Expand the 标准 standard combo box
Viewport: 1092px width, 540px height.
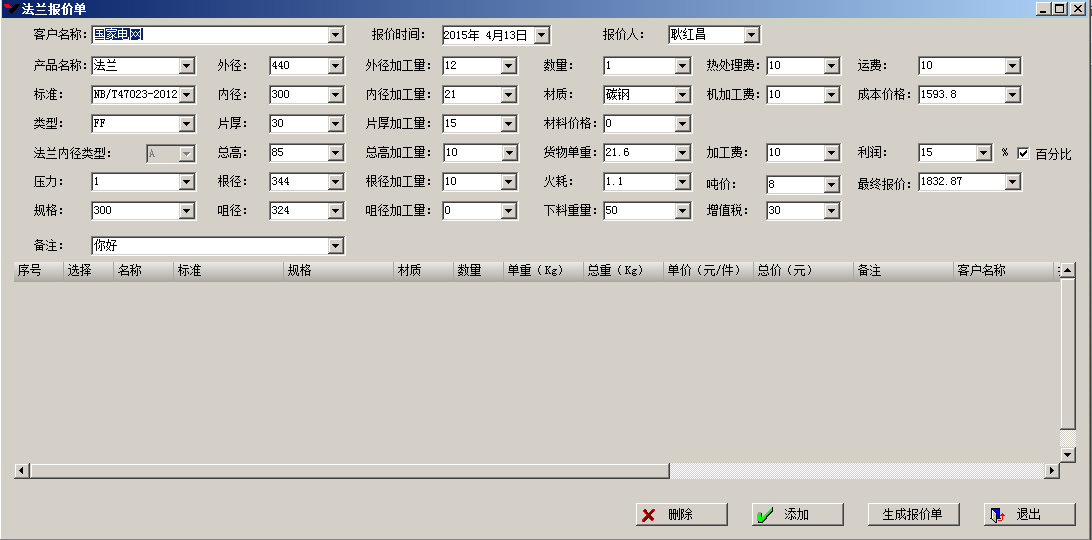click(x=187, y=95)
